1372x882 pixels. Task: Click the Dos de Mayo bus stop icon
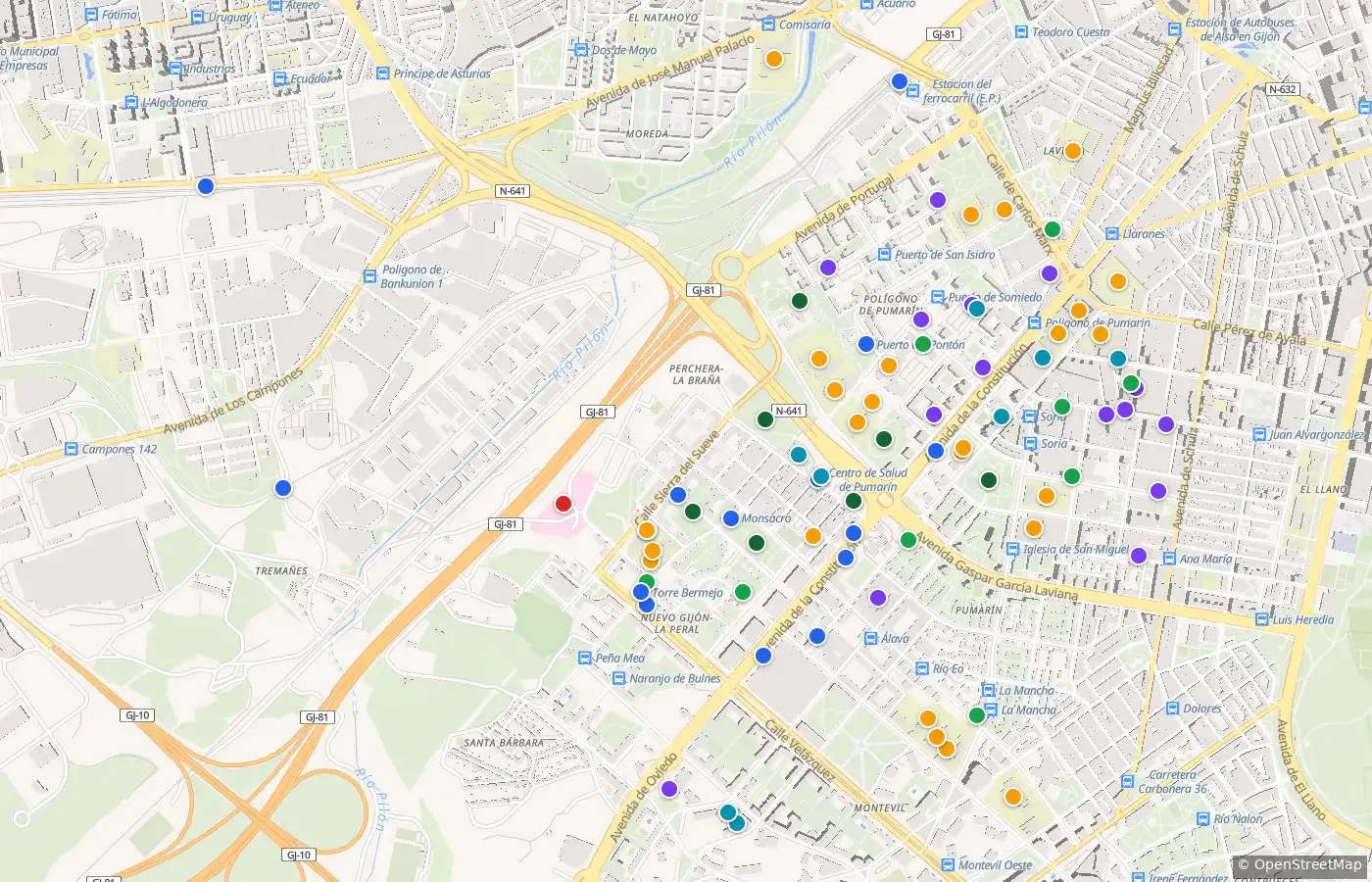(581, 50)
